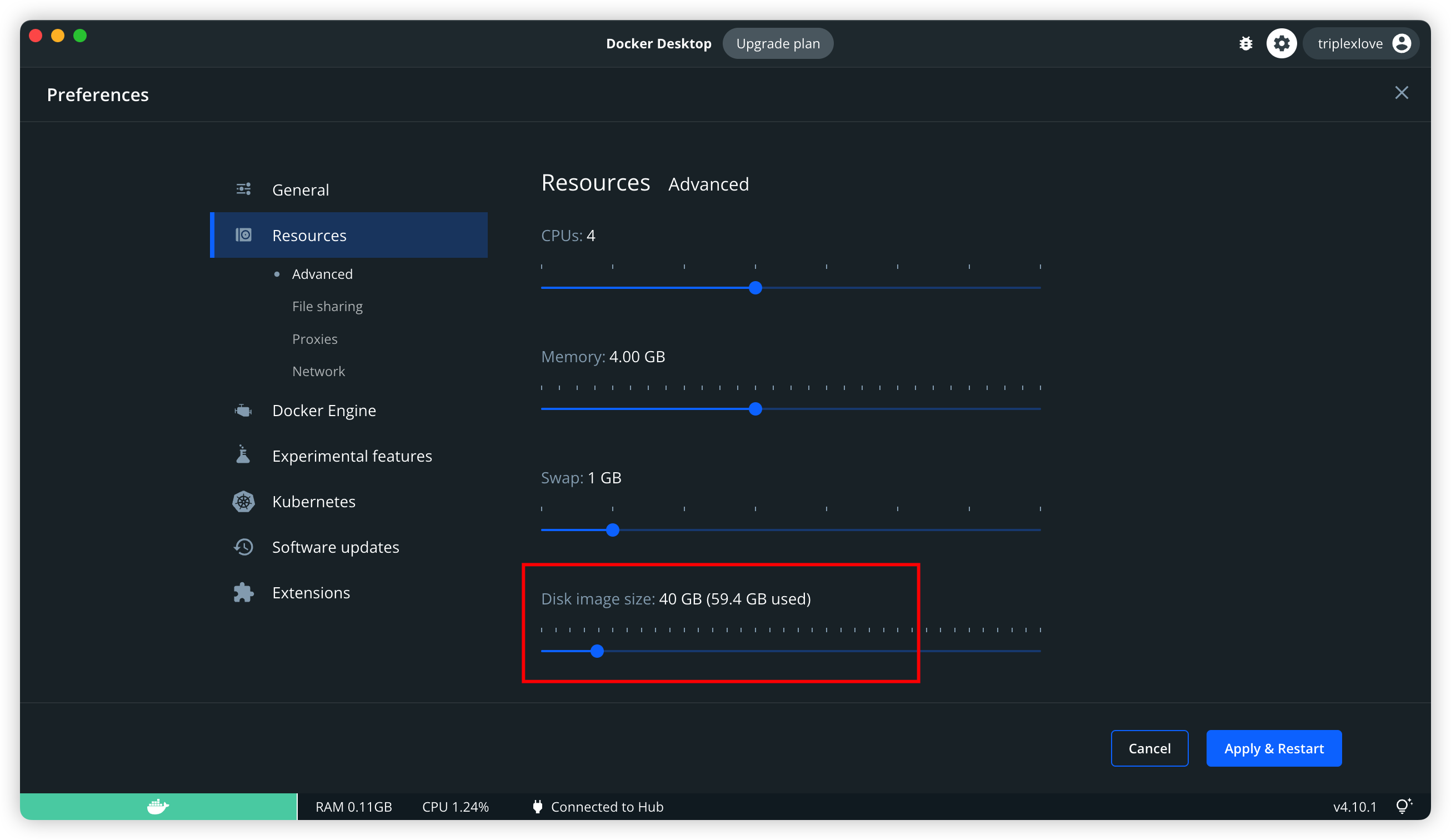
Task: Click Apply & Restart
Action: click(1274, 748)
